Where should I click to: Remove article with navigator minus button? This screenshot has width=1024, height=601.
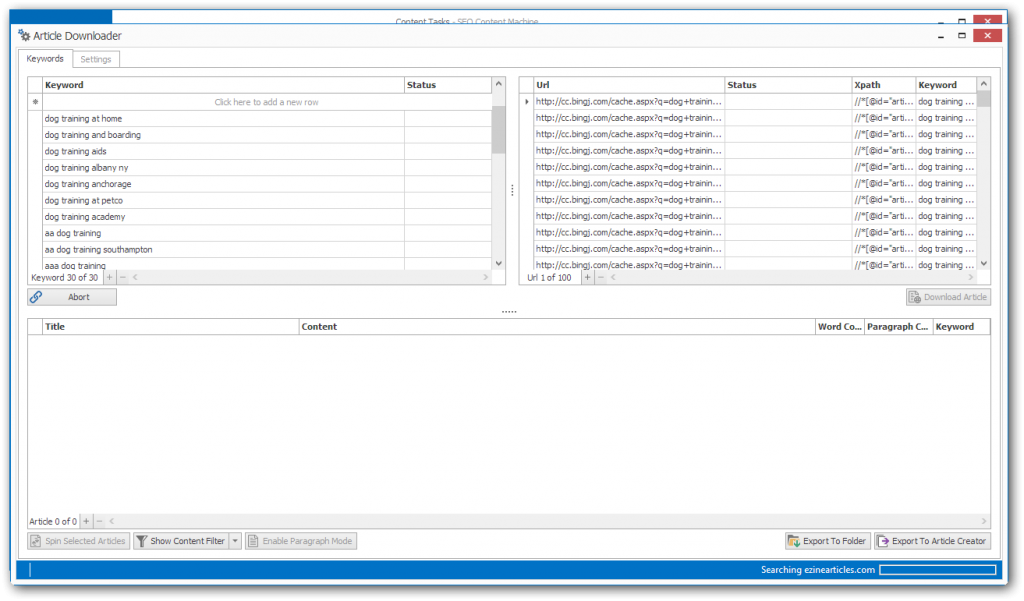pos(99,521)
